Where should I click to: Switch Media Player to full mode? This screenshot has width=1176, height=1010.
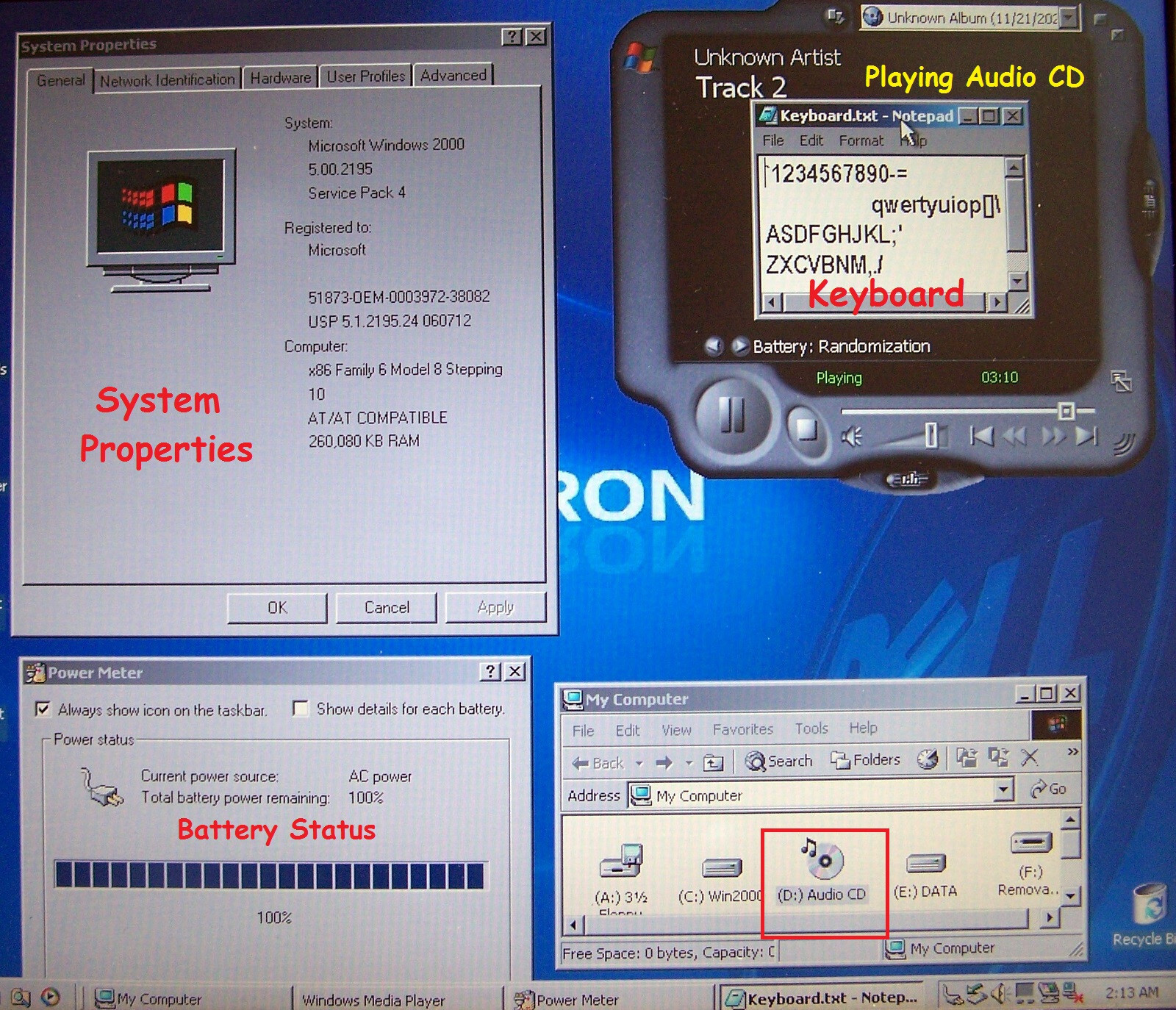tap(1121, 382)
